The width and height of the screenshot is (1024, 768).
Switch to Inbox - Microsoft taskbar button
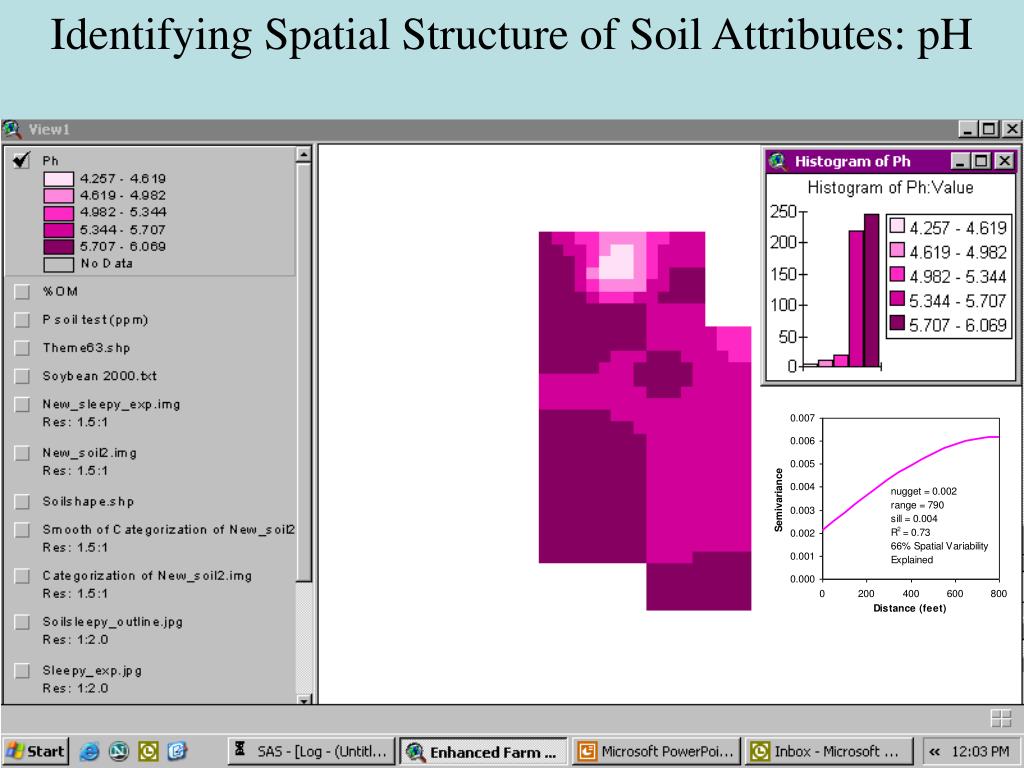pos(829,752)
